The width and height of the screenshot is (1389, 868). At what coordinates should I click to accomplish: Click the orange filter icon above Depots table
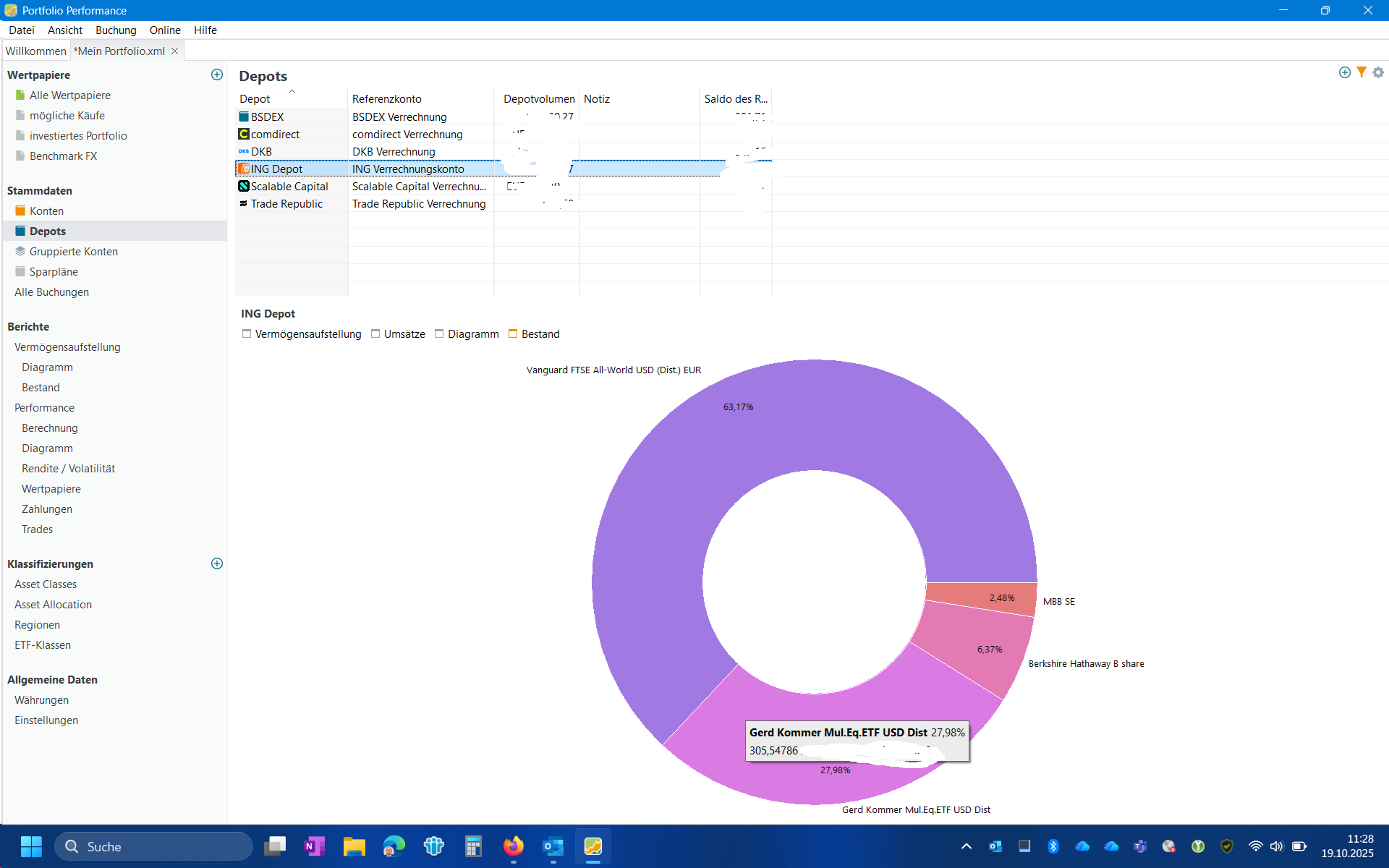click(1362, 72)
